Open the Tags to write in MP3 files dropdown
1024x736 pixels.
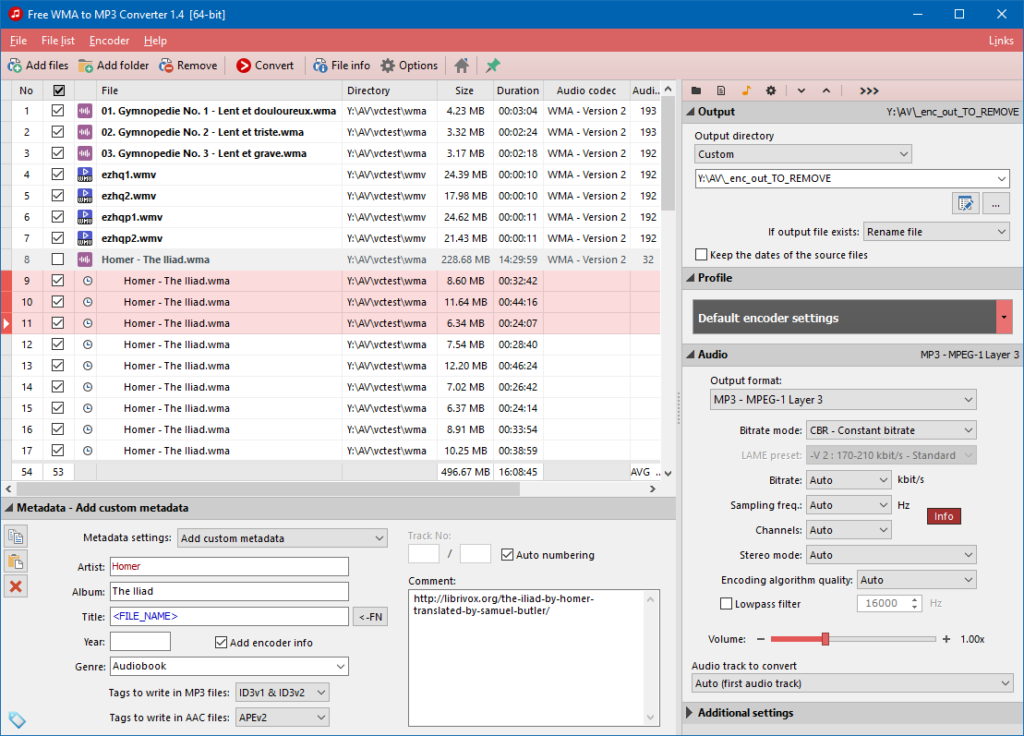pos(282,692)
